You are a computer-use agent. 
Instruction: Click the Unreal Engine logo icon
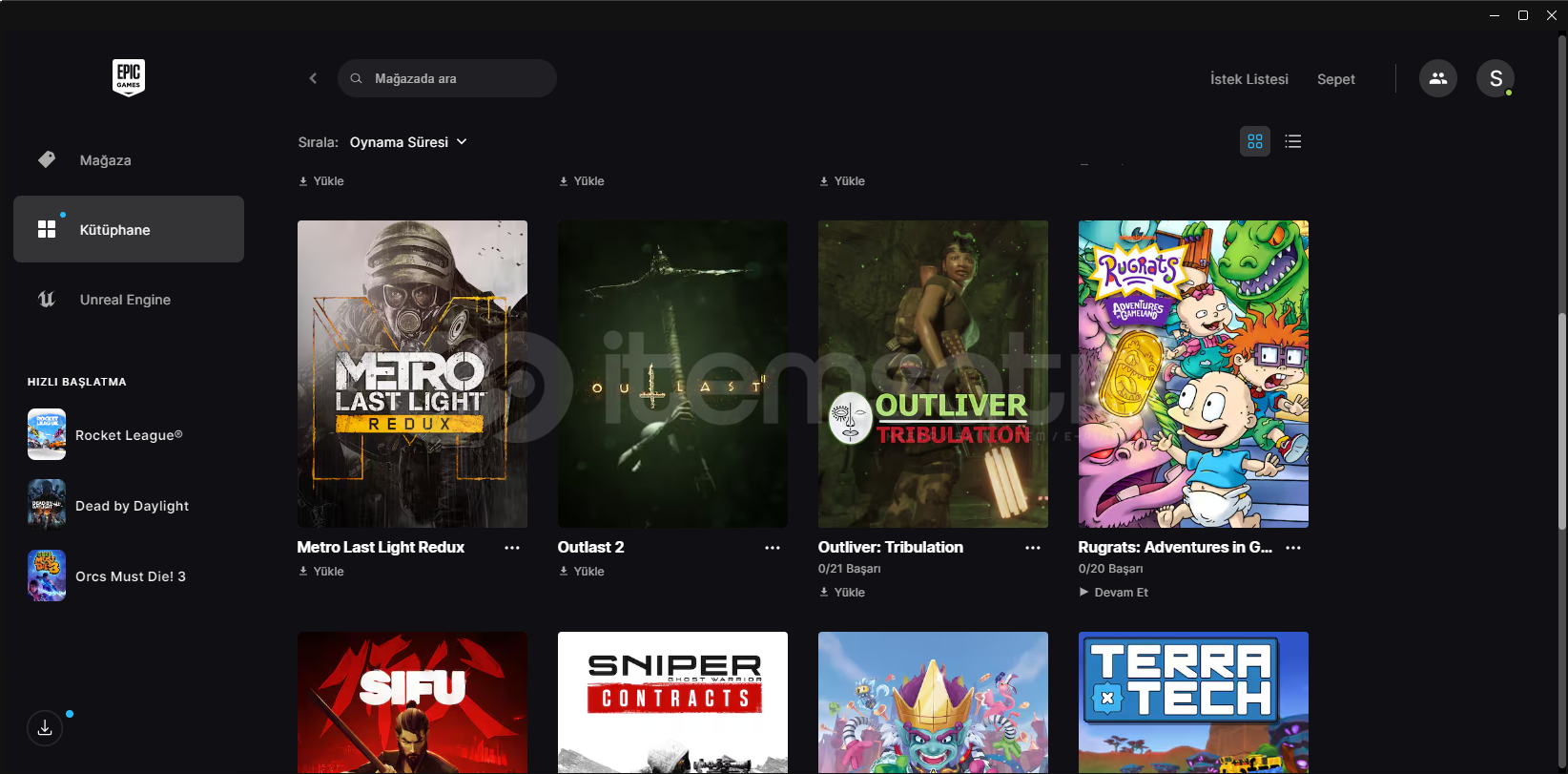pos(47,299)
